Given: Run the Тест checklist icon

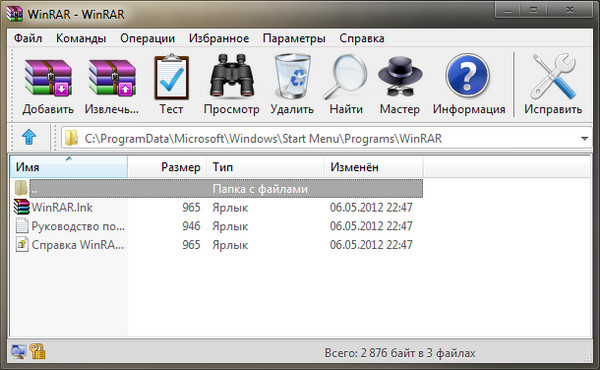Looking at the screenshot, I should (171, 77).
